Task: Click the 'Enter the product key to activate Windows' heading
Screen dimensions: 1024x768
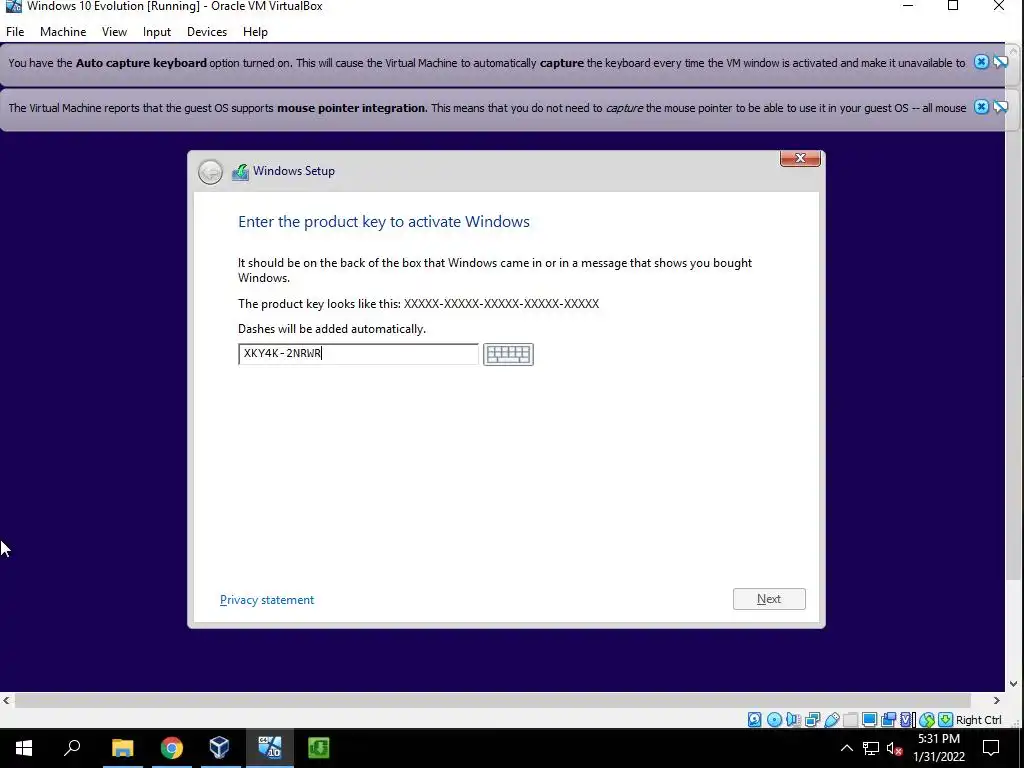Action: coord(383,221)
